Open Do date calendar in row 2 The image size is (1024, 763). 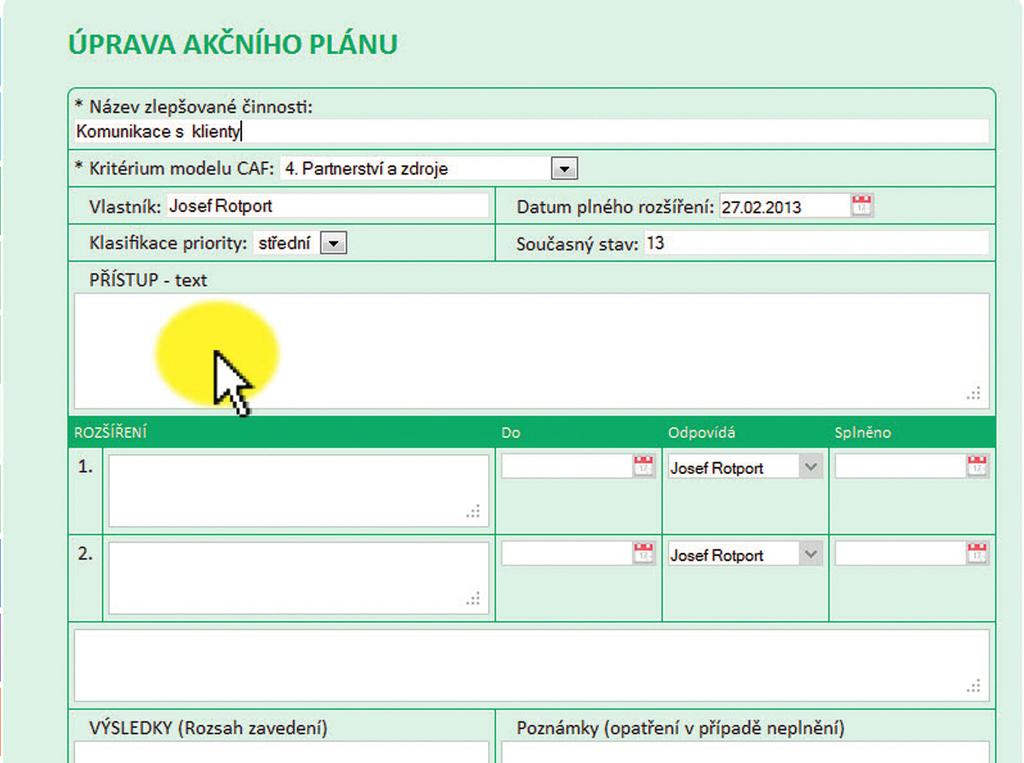643,553
